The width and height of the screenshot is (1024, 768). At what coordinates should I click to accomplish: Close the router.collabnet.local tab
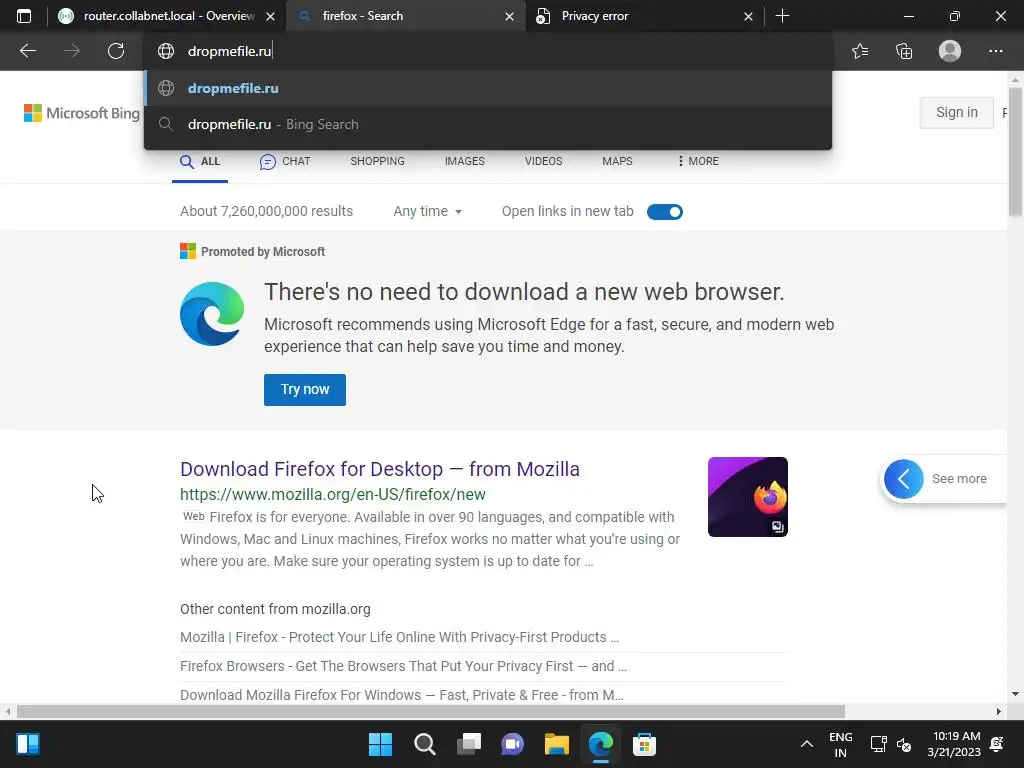[270, 16]
